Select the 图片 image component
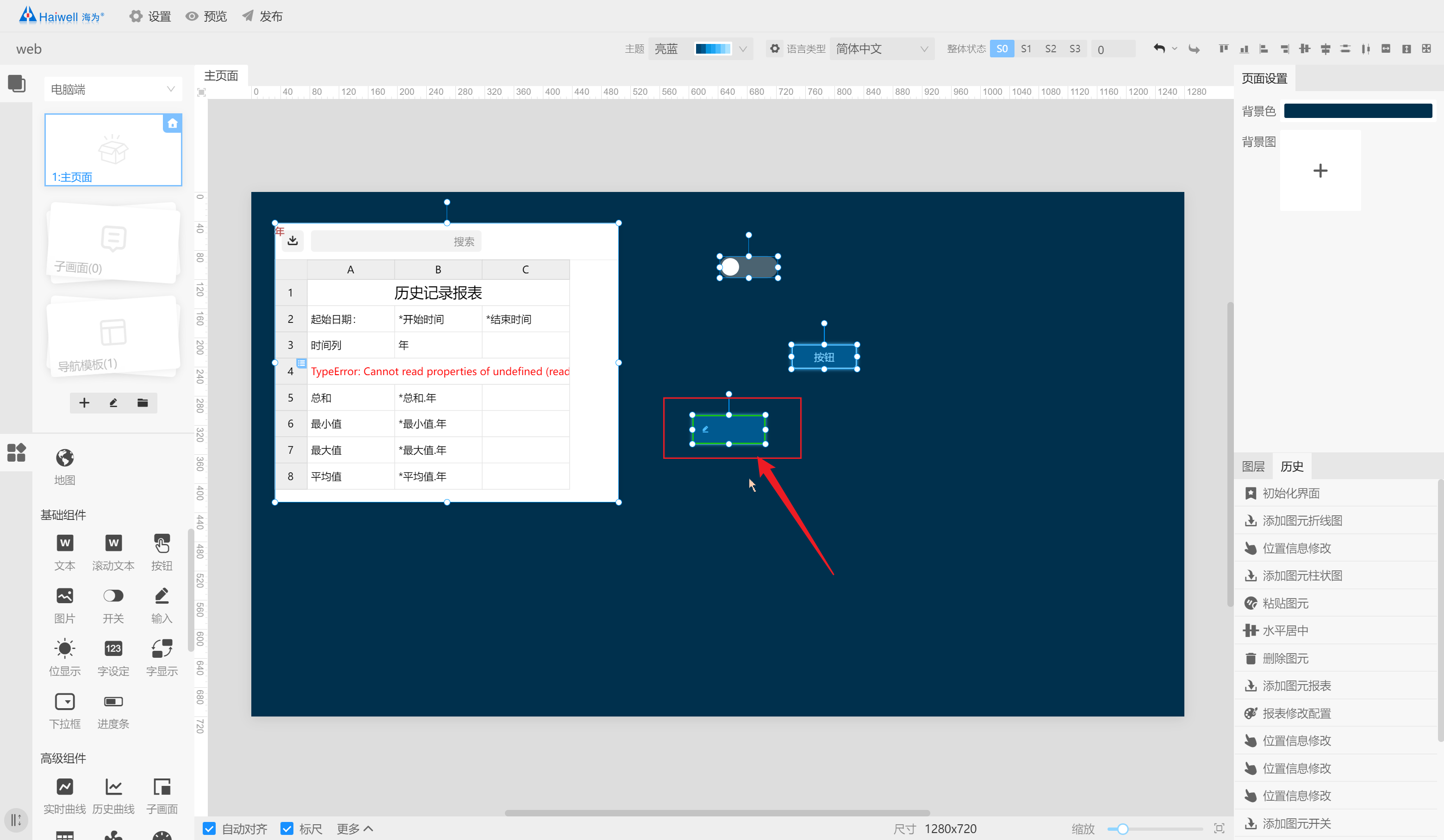1444x840 pixels. tap(65, 605)
